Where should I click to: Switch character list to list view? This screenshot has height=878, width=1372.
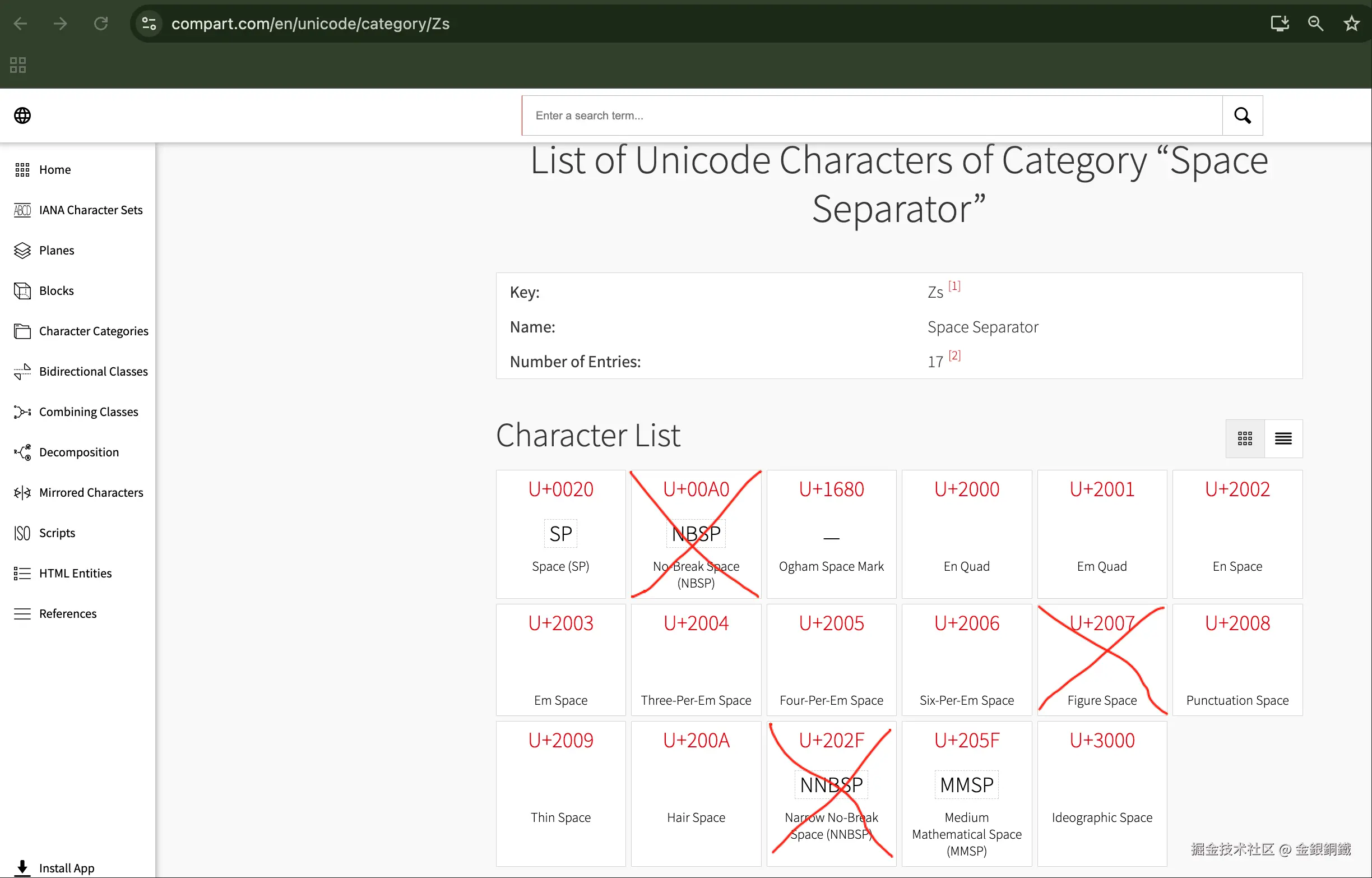pos(1283,438)
